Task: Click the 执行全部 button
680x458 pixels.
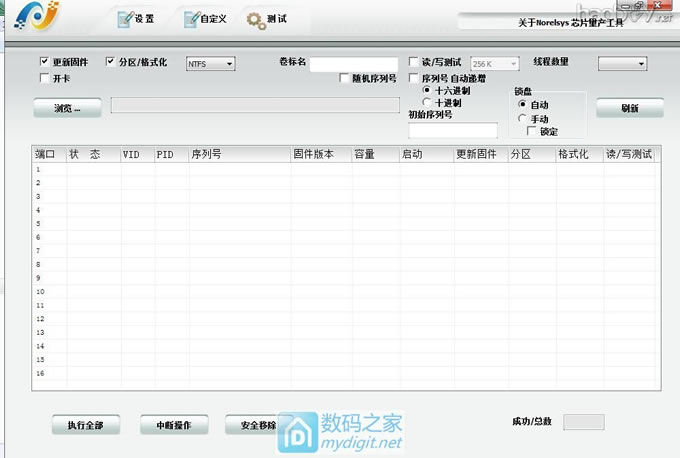Action: pos(85,425)
